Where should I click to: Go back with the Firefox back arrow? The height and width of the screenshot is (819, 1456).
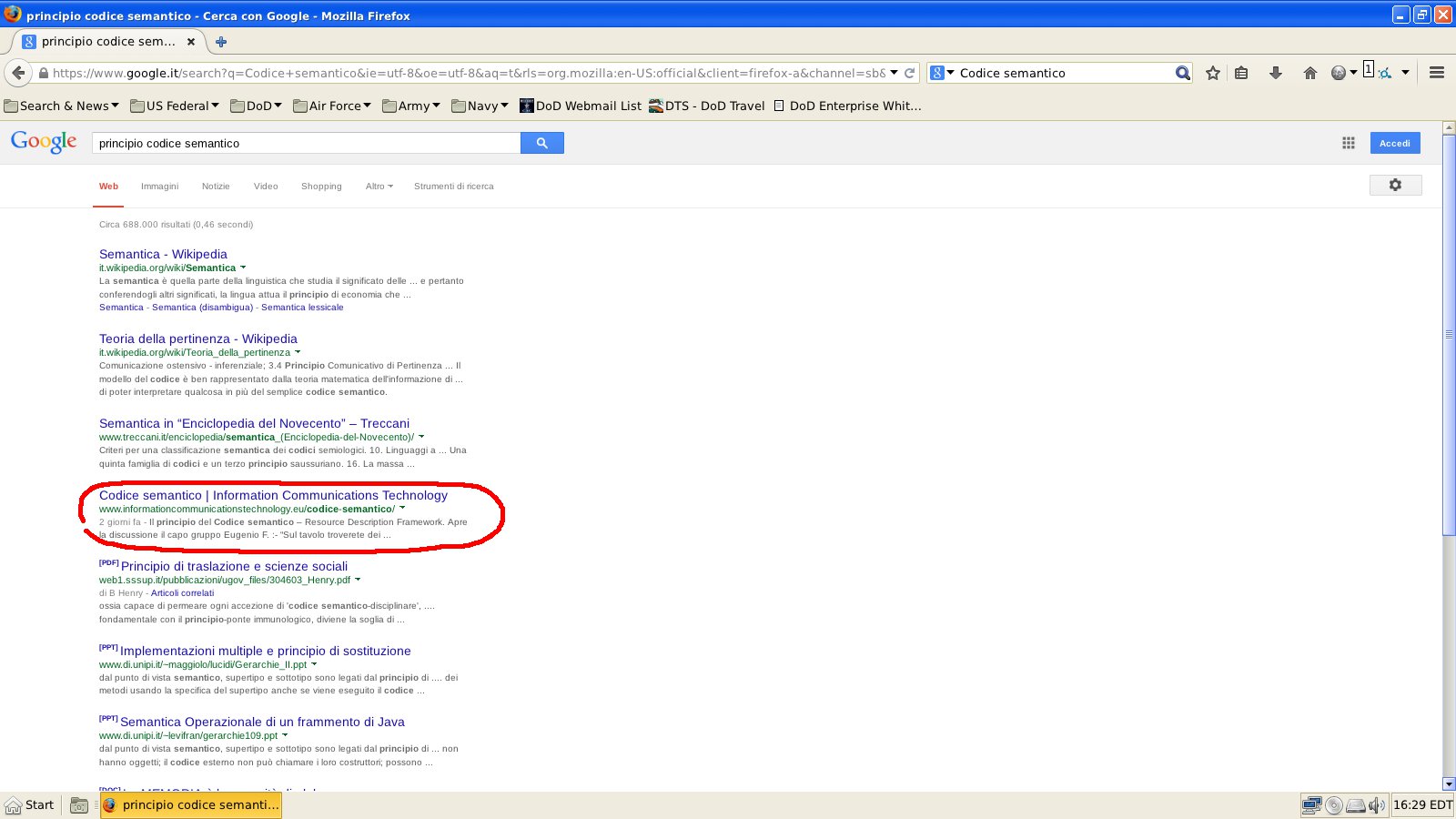coord(18,73)
